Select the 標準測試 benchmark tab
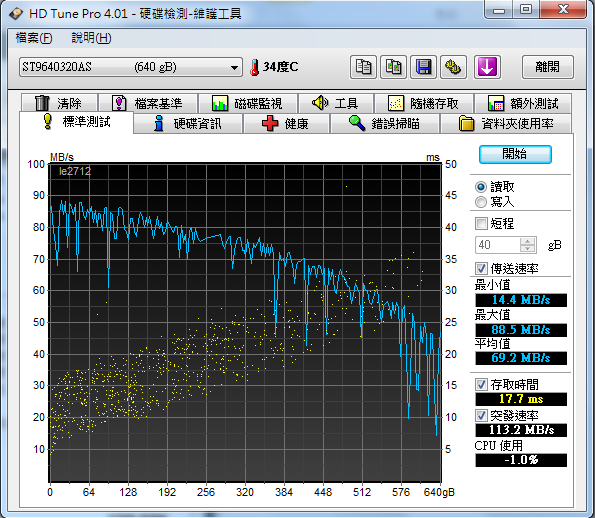This screenshot has width=595, height=518. (77, 122)
